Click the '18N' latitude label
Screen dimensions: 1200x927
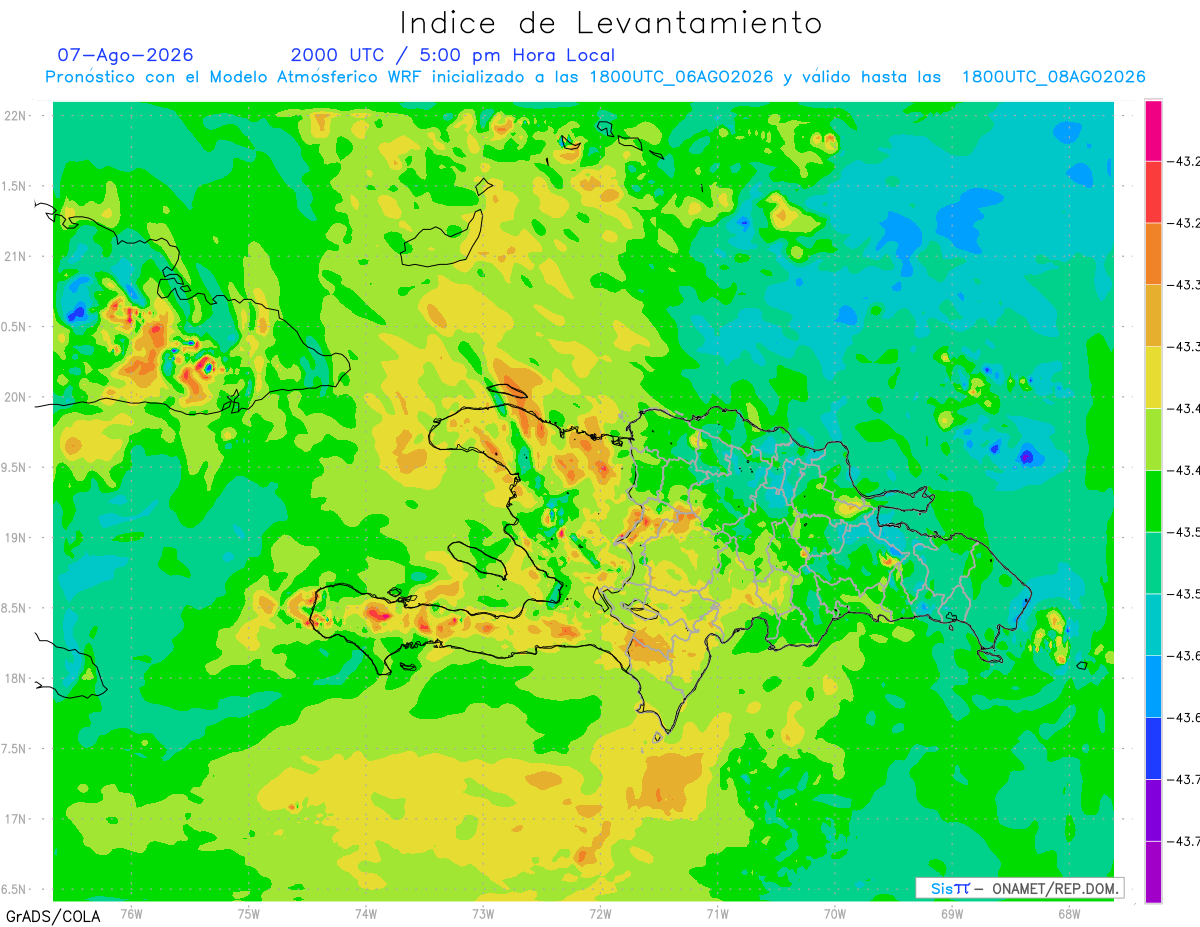click(16, 679)
